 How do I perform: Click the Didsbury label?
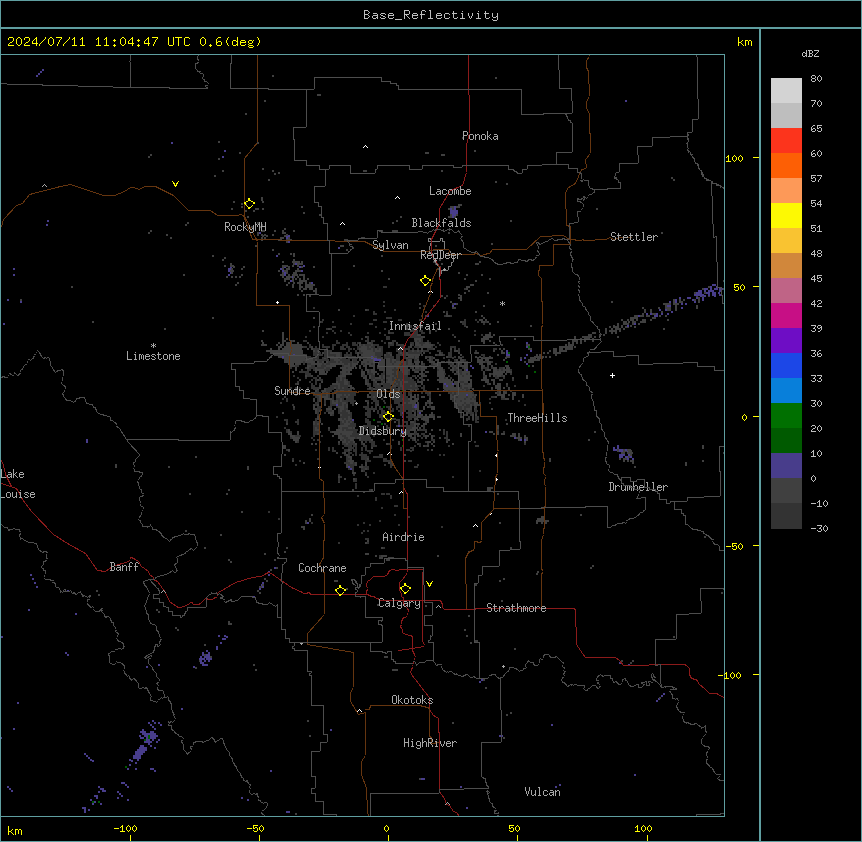(x=383, y=431)
